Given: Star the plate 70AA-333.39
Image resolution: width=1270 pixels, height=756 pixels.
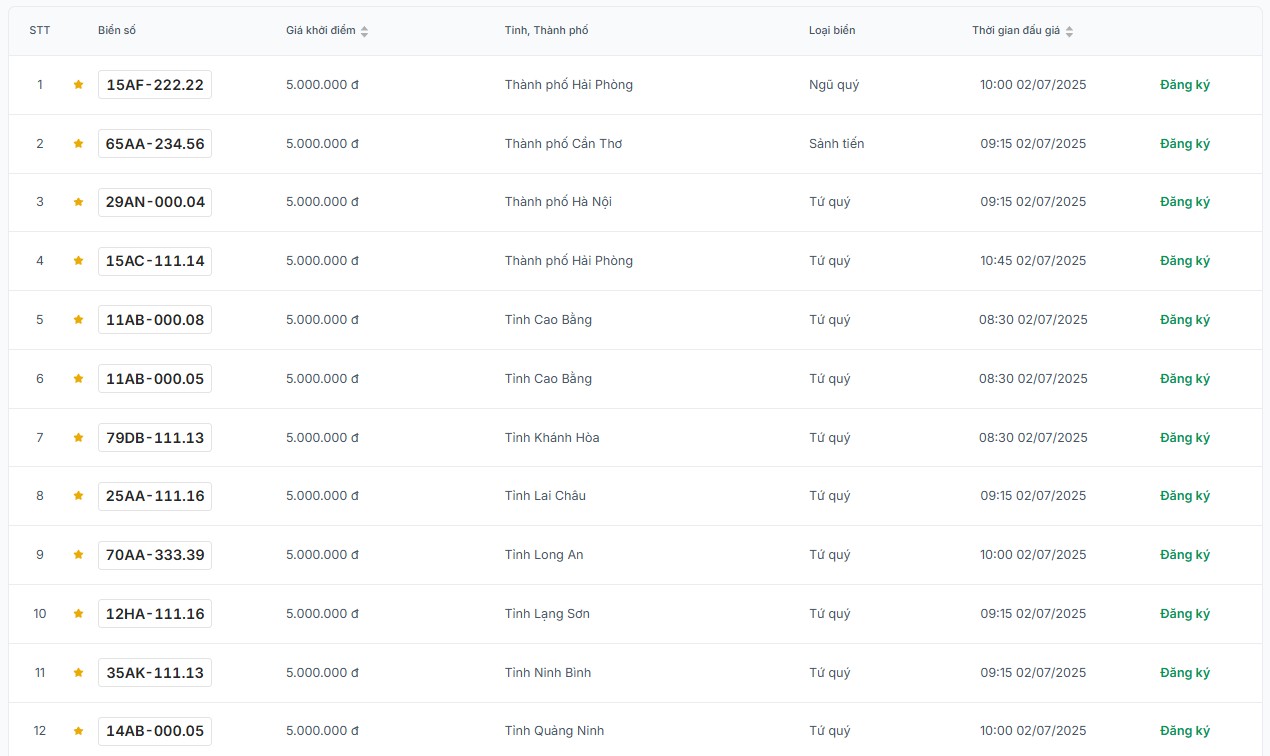Looking at the screenshot, I should [78, 555].
